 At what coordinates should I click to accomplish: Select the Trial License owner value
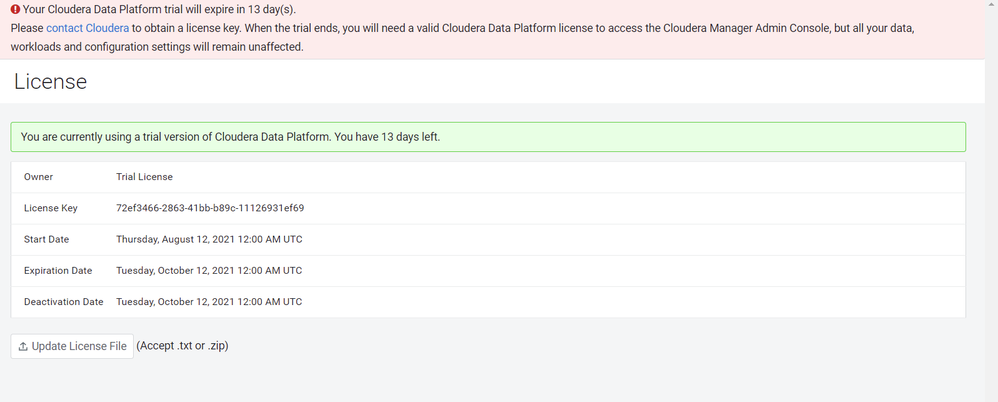(144, 177)
